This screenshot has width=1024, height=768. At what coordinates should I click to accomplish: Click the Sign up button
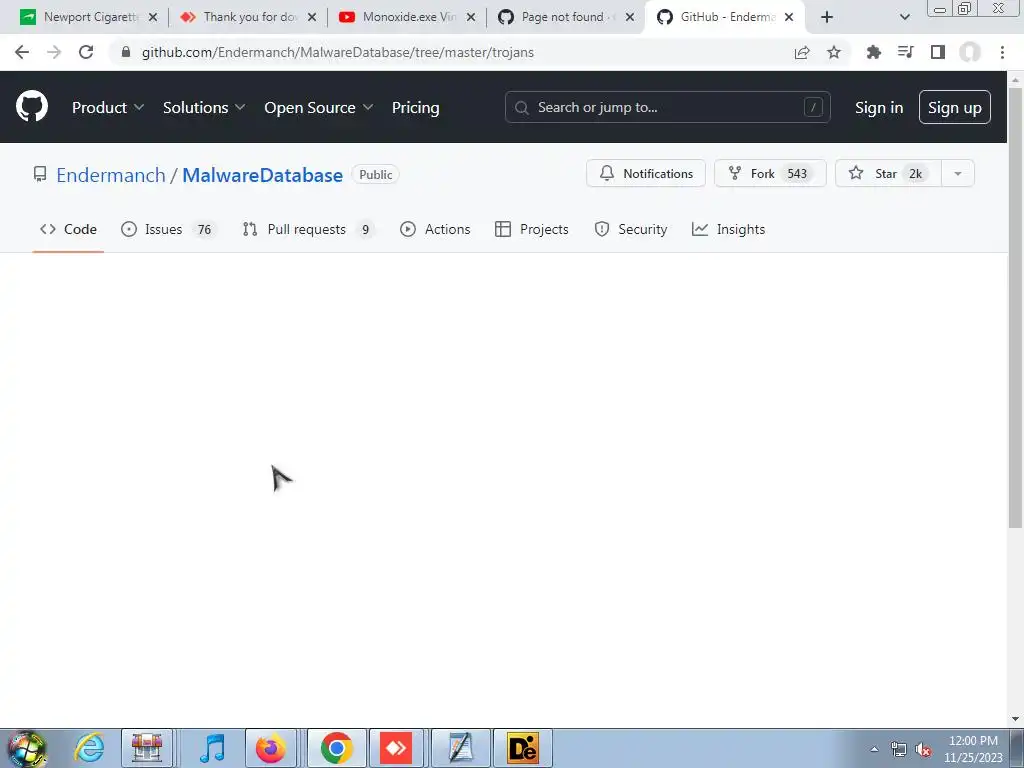click(954, 107)
